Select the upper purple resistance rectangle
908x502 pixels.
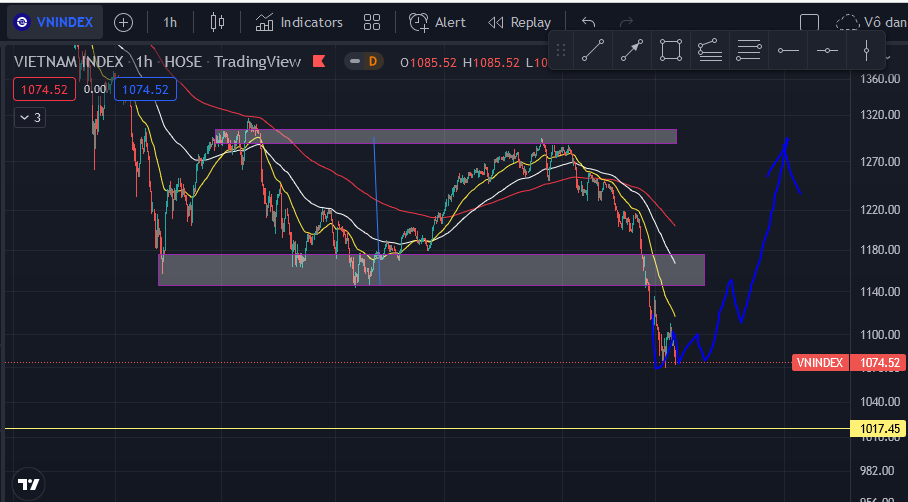[446, 137]
